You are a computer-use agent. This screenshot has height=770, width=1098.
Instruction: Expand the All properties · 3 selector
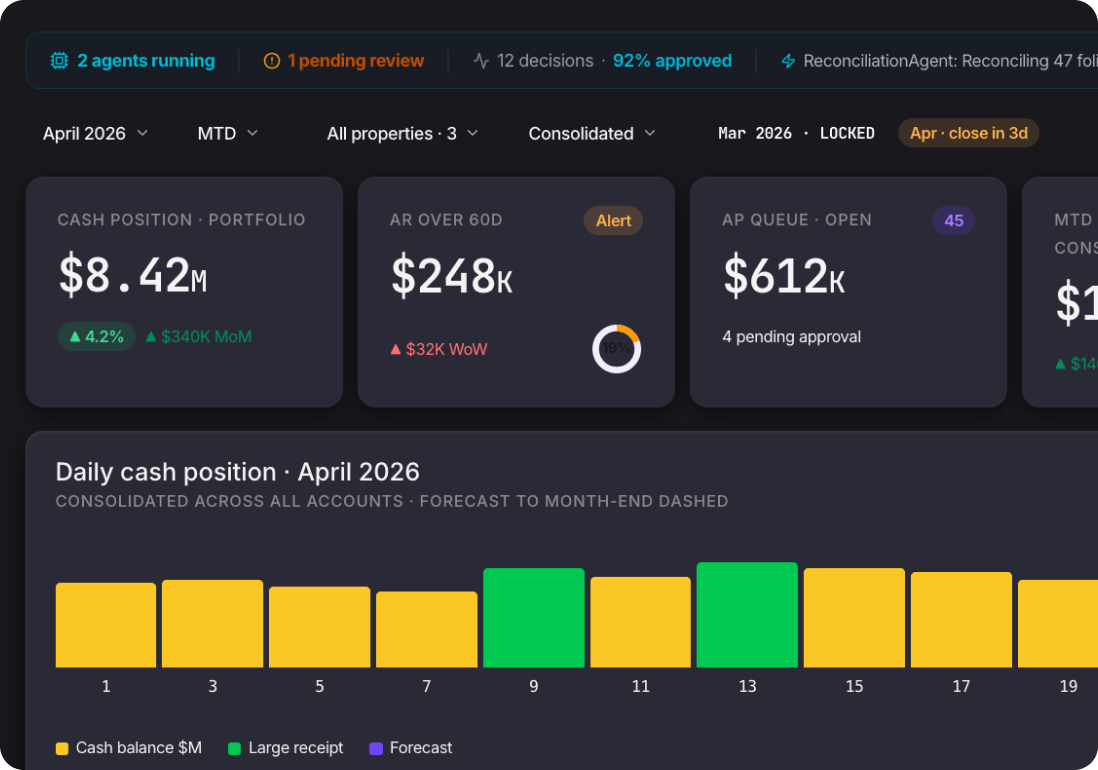click(x=403, y=133)
